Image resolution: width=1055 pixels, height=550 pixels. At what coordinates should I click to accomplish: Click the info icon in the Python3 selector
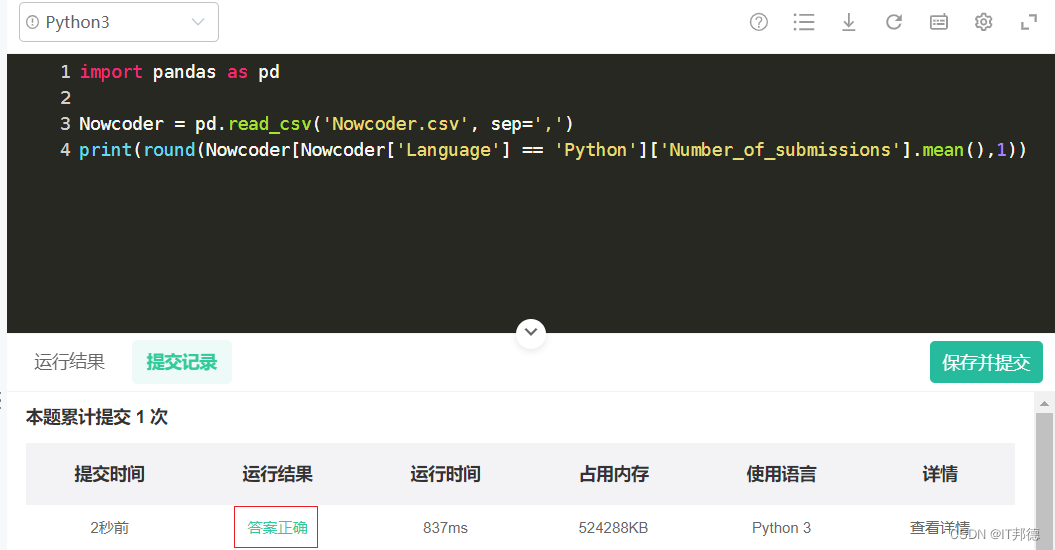[x=32, y=22]
